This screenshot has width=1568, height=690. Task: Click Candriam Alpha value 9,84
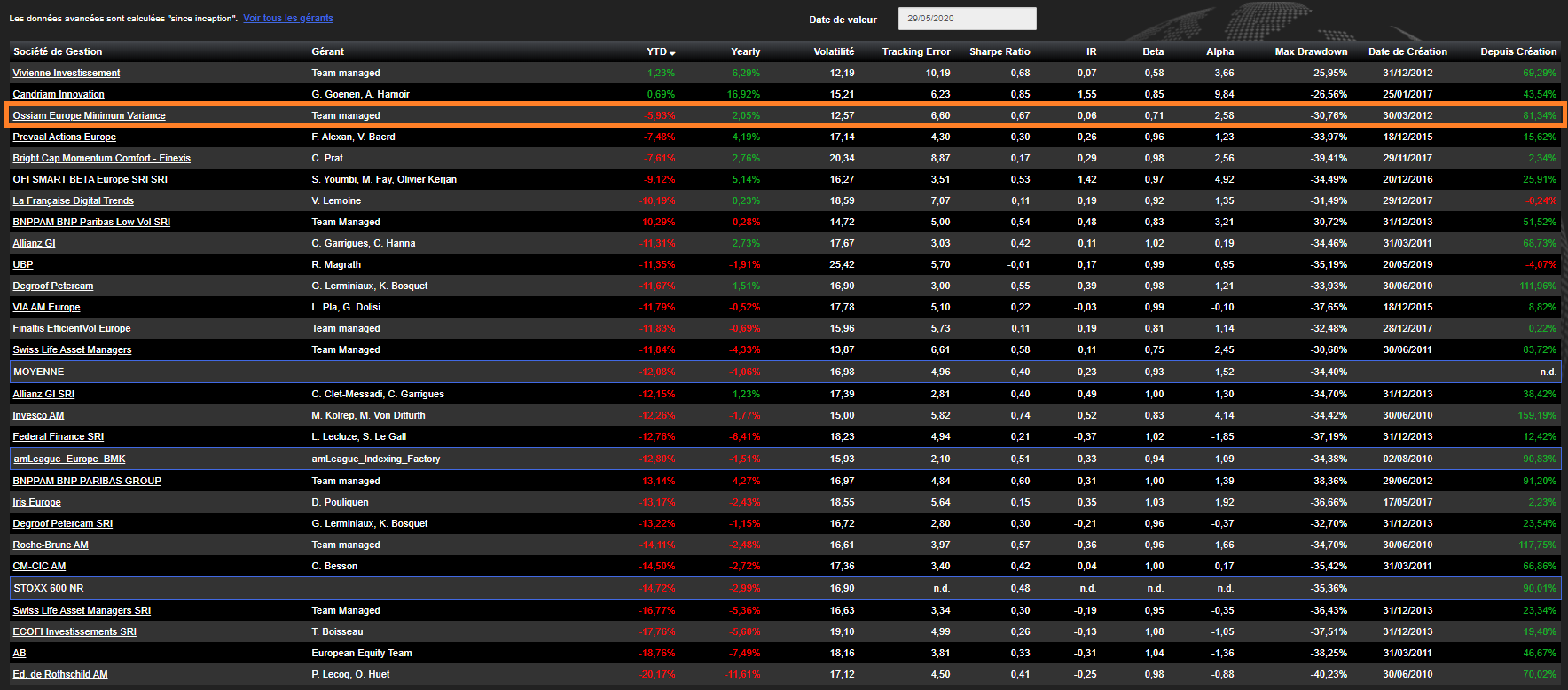(1224, 94)
